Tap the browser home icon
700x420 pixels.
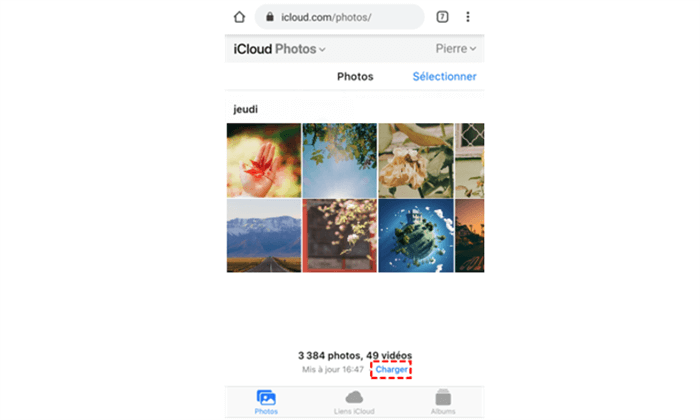pos(239,17)
